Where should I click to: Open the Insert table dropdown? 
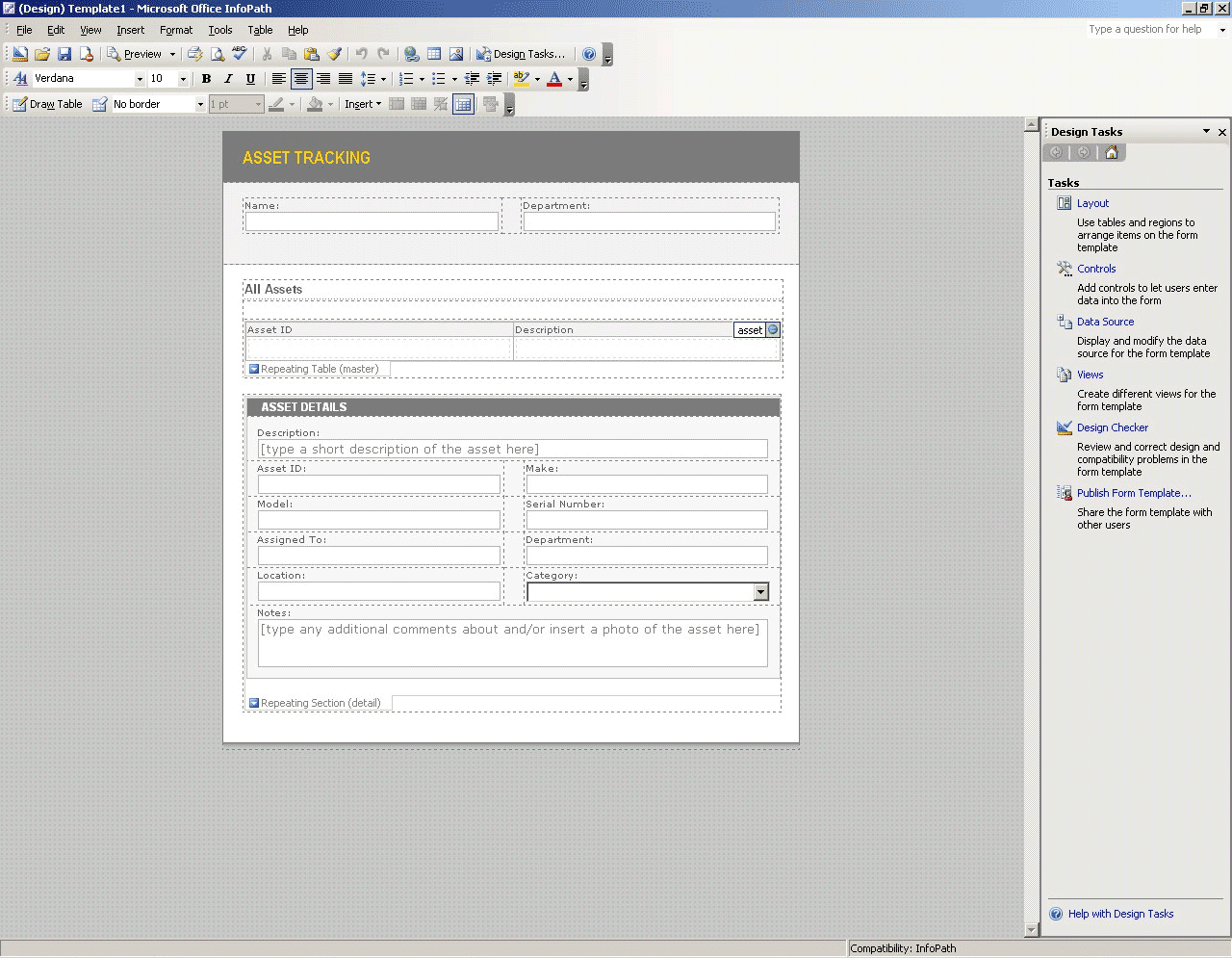363,104
